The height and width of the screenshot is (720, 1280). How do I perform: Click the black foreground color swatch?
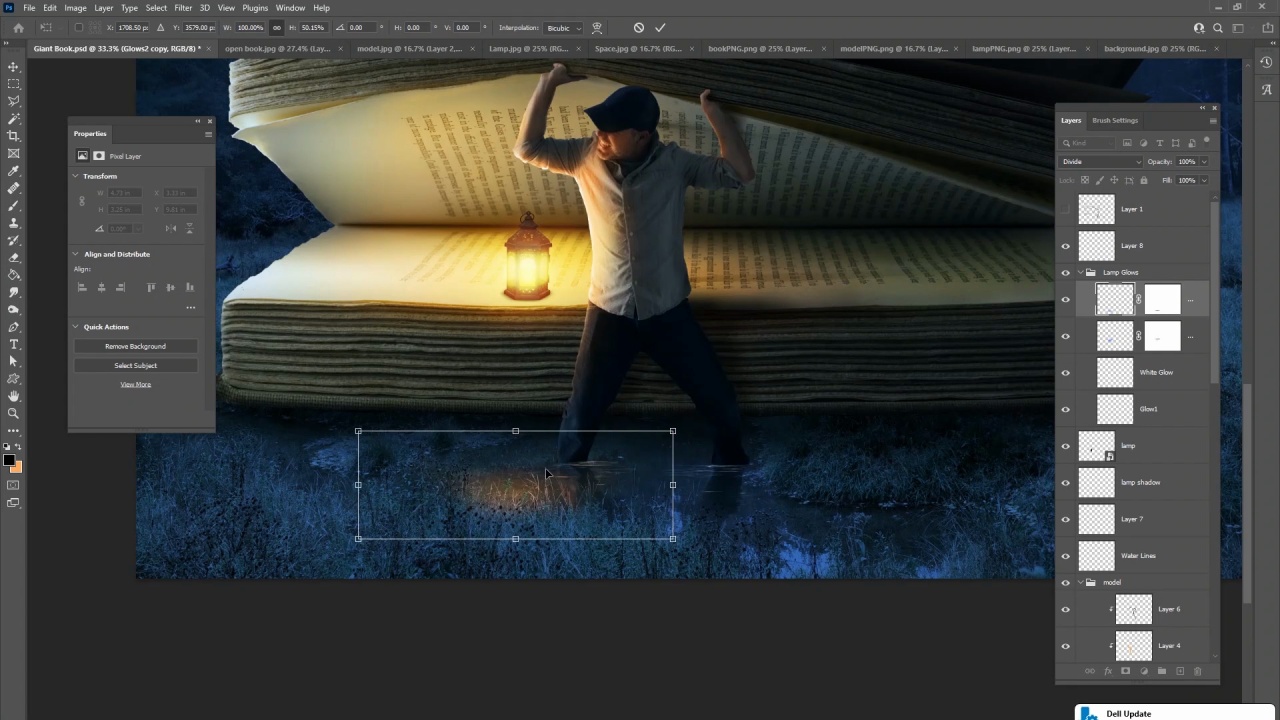click(9, 460)
